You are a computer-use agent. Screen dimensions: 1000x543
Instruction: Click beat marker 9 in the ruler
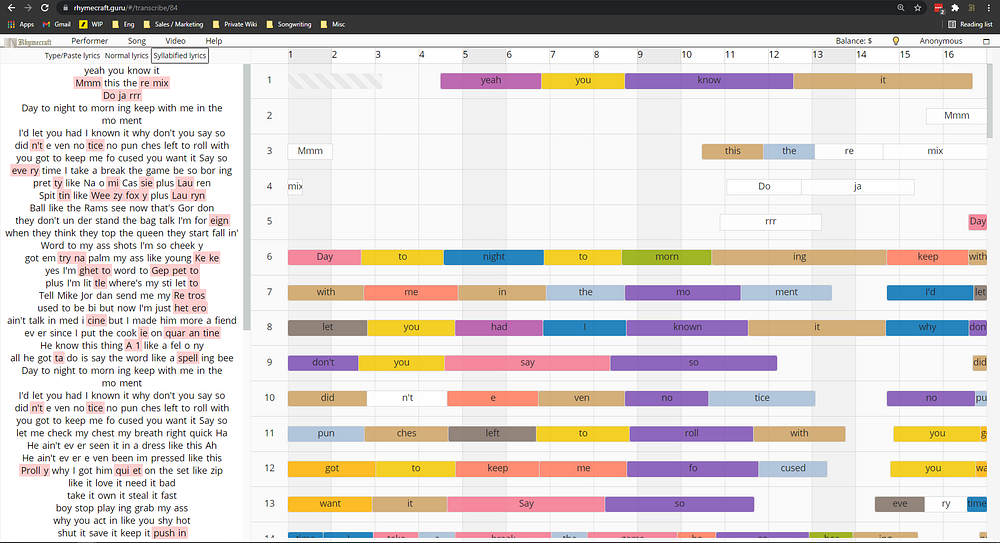click(640, 55)
